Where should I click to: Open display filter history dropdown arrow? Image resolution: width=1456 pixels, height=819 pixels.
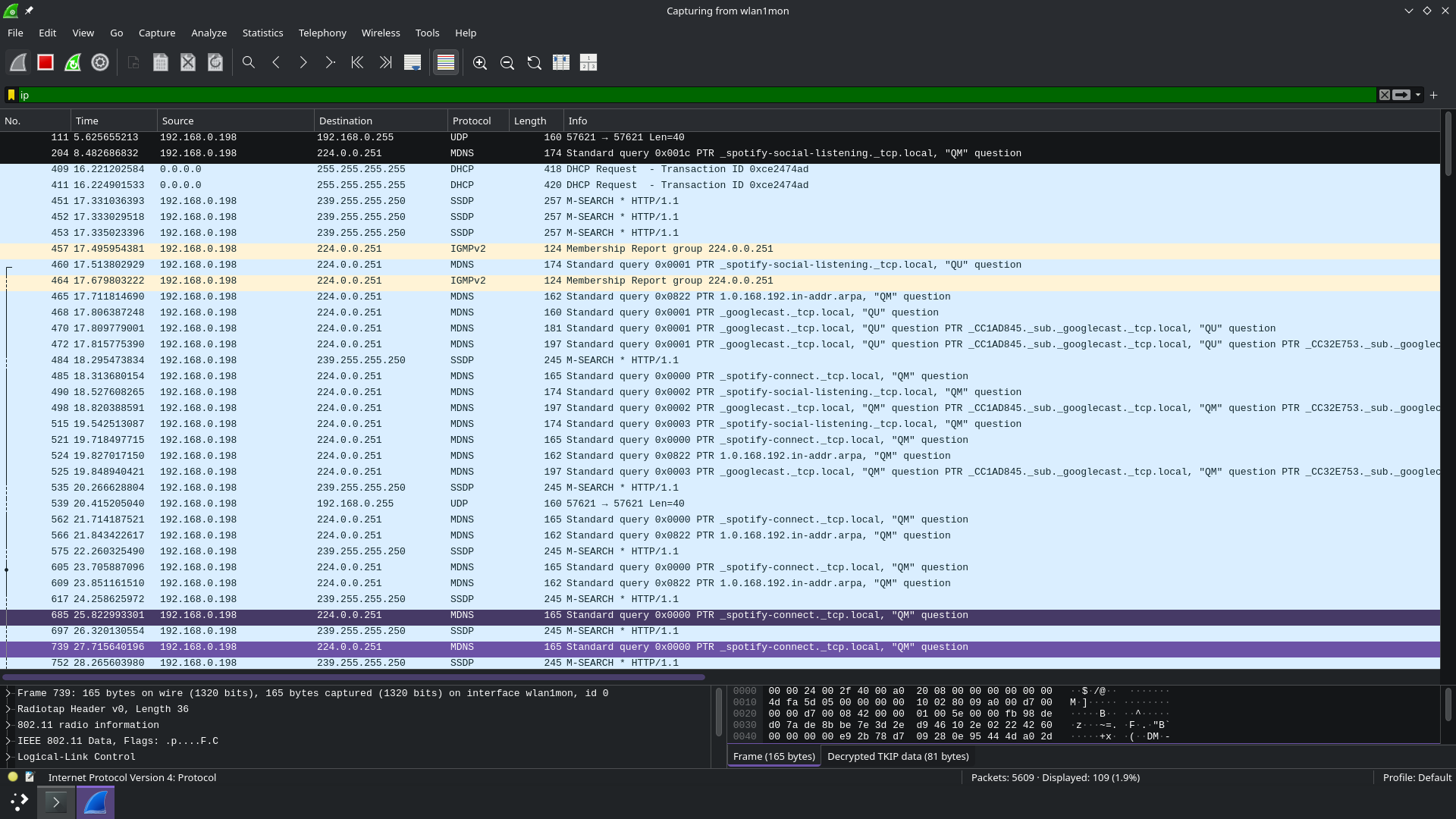[1417, 95]
